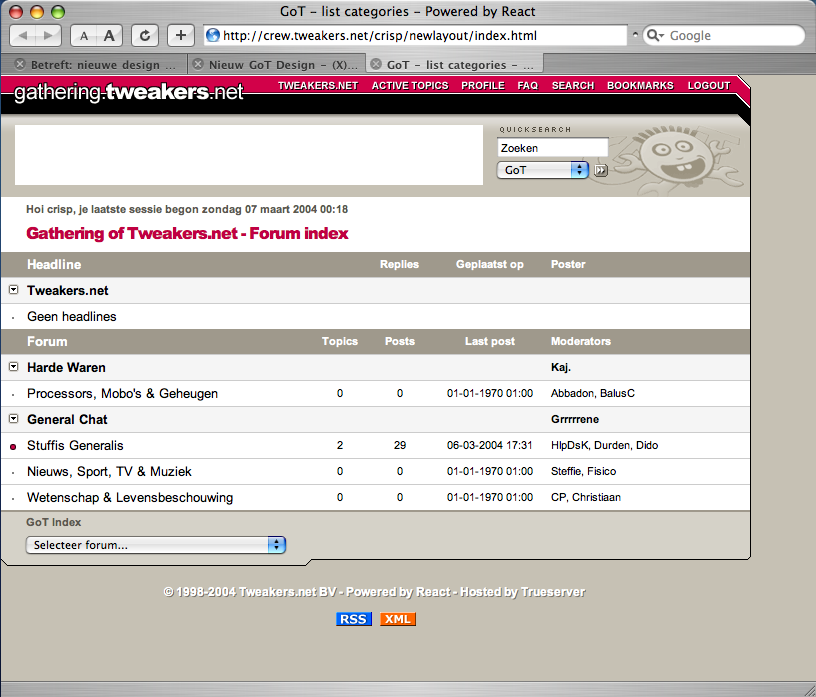Open the orange XML feed badge
The width and height of the screenshot is (816, 697).
click(398, 619)
